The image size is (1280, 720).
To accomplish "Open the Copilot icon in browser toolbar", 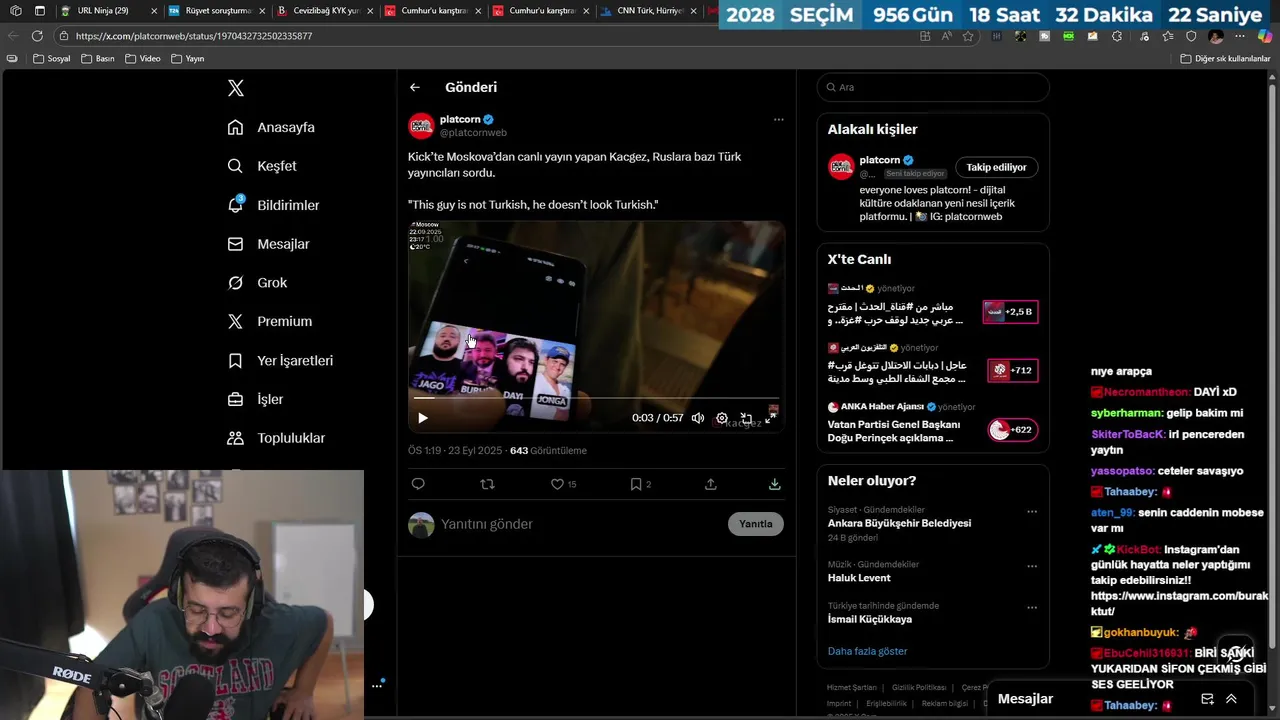I will pyautogui.click(x=1264, y=36).
